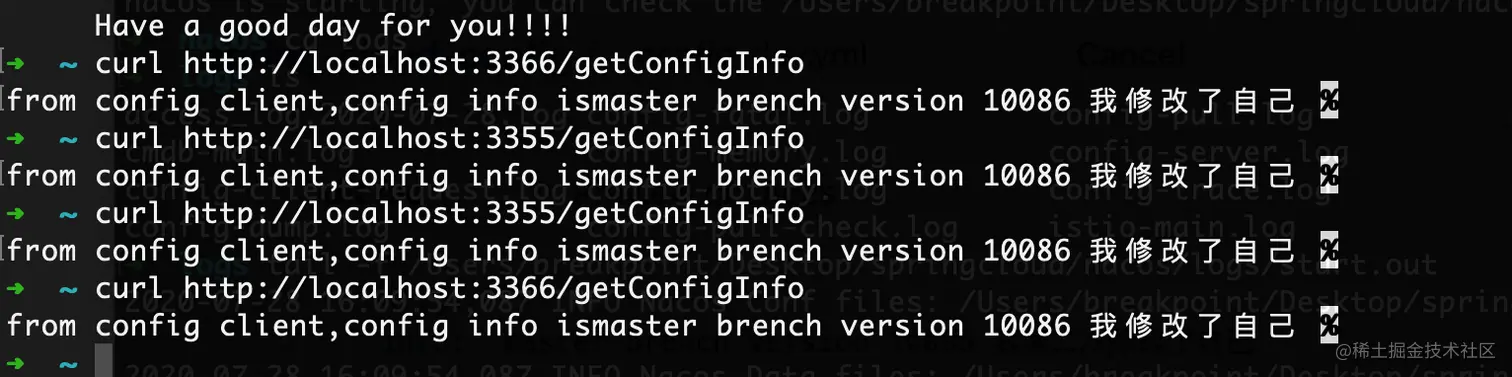Open the first localhost:3366/getConfigInfo URL
The image size is (1512, 377).
point(494,64)
